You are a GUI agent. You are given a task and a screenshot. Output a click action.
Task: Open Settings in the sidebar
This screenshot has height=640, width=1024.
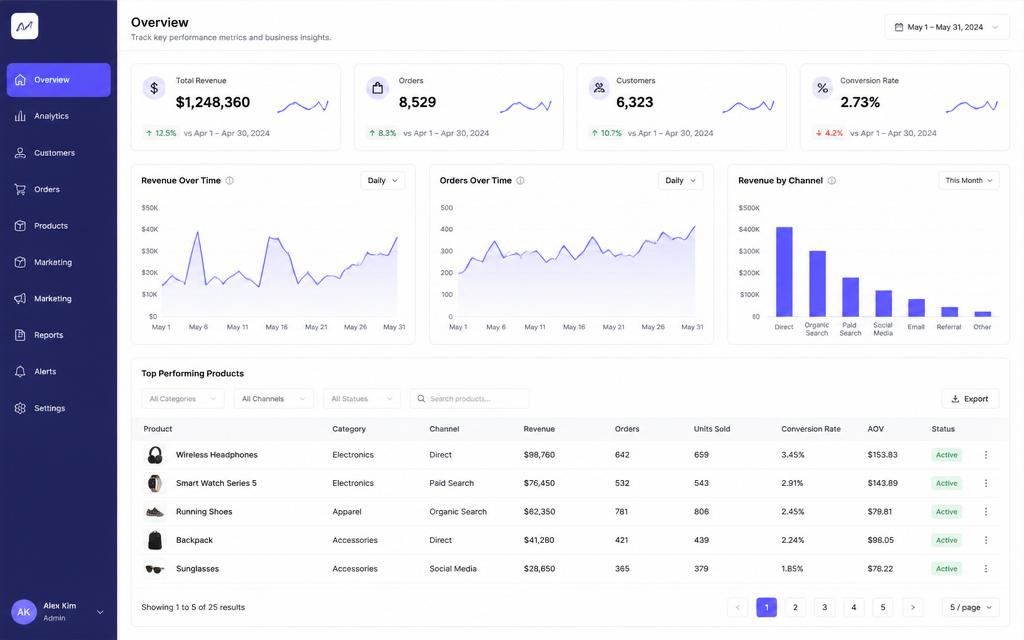(59, 408)
